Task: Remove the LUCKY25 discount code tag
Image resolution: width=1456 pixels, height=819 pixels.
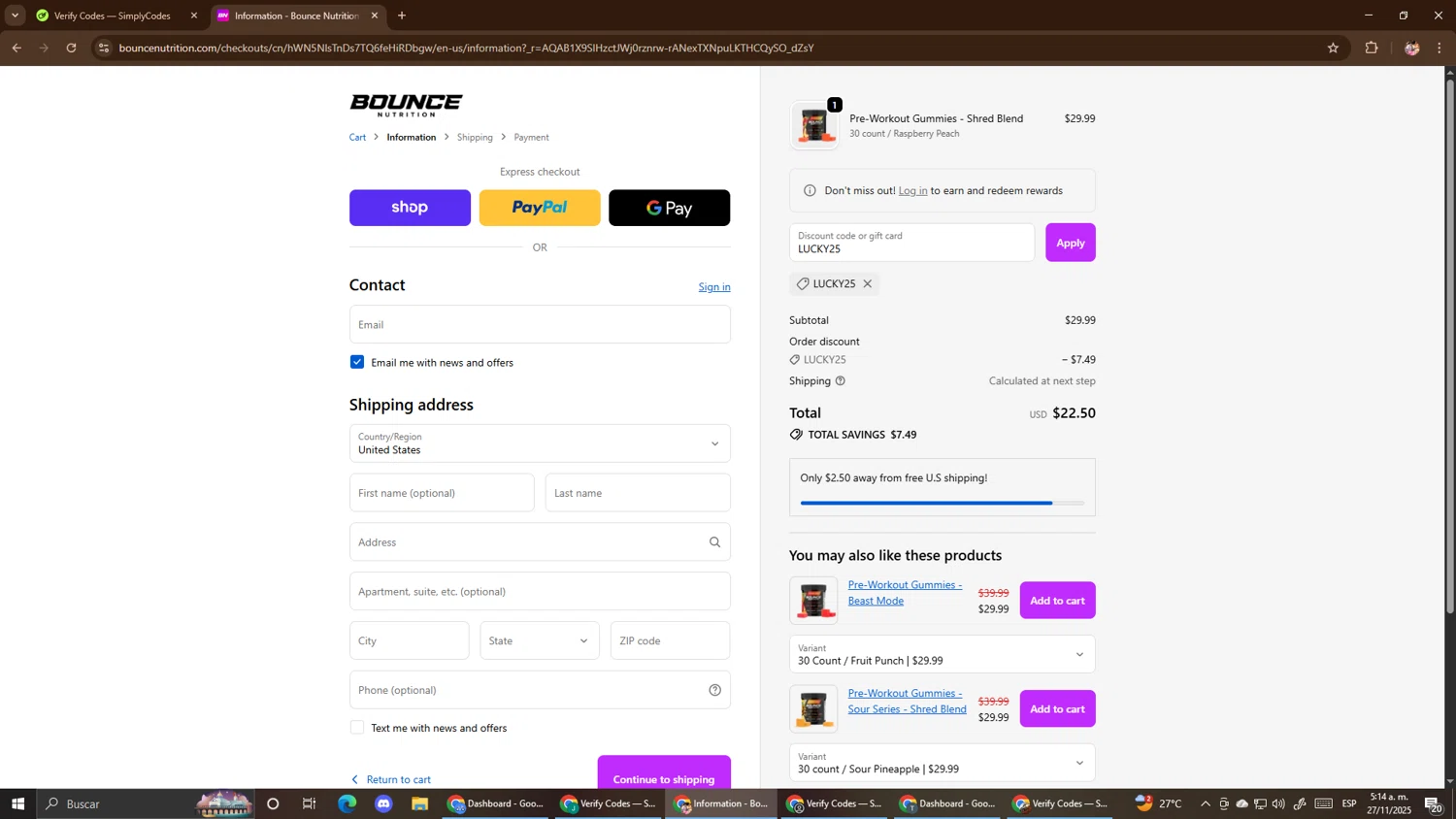Action: coord(868,283)
